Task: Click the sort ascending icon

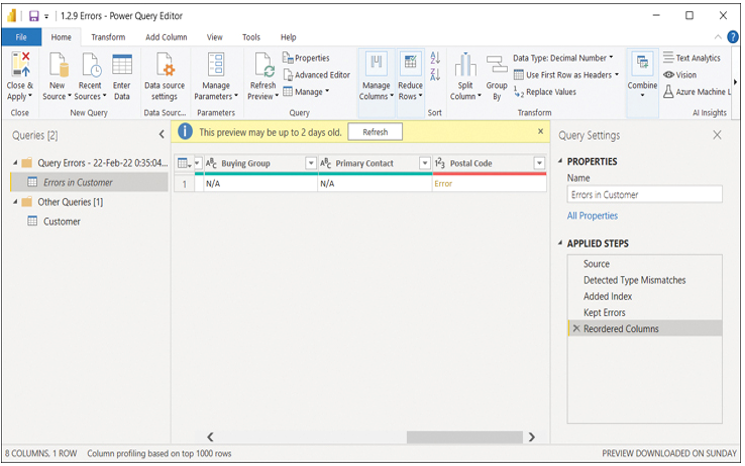Action: (435, 58)
